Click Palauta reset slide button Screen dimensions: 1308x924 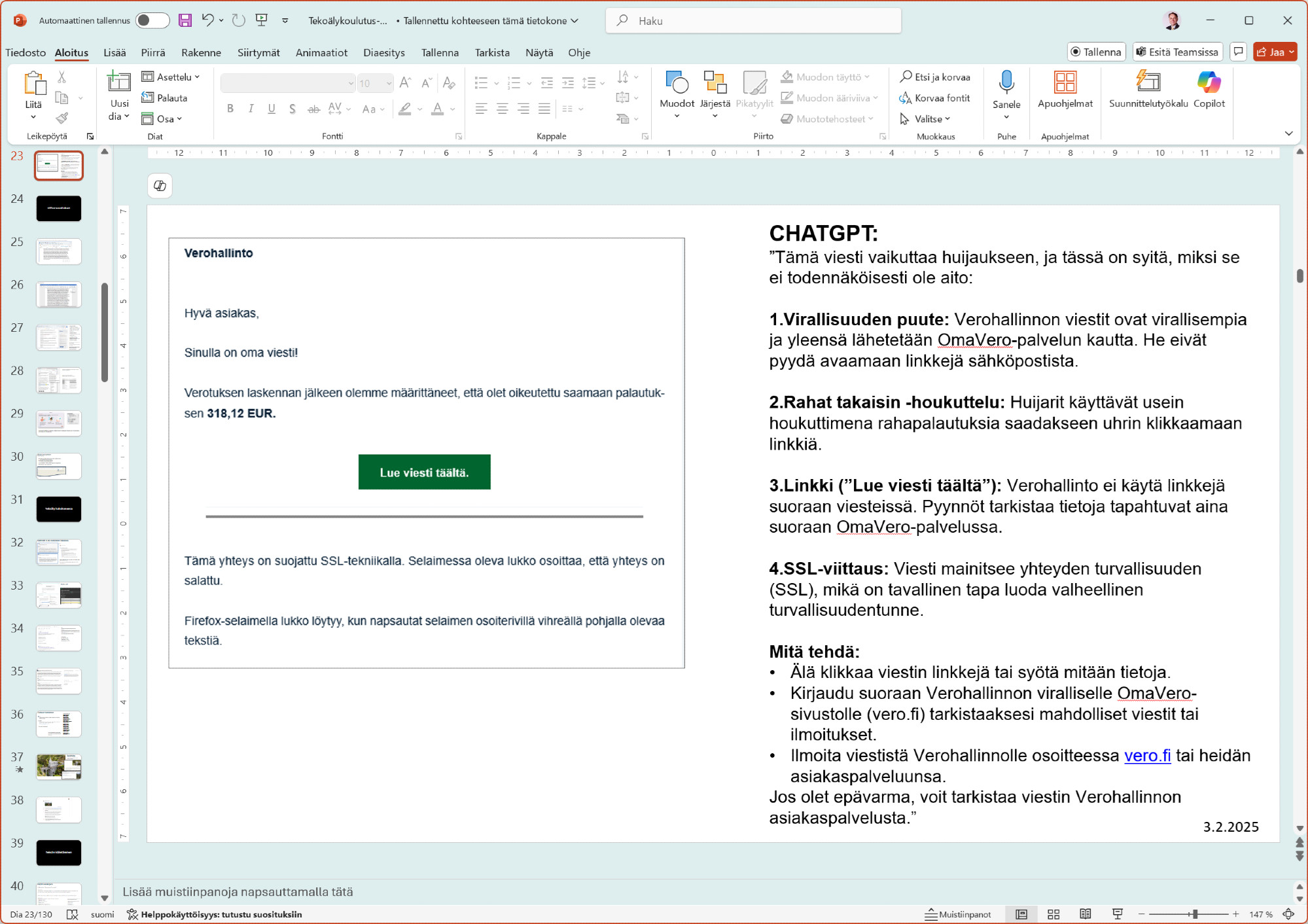[164, 98]
